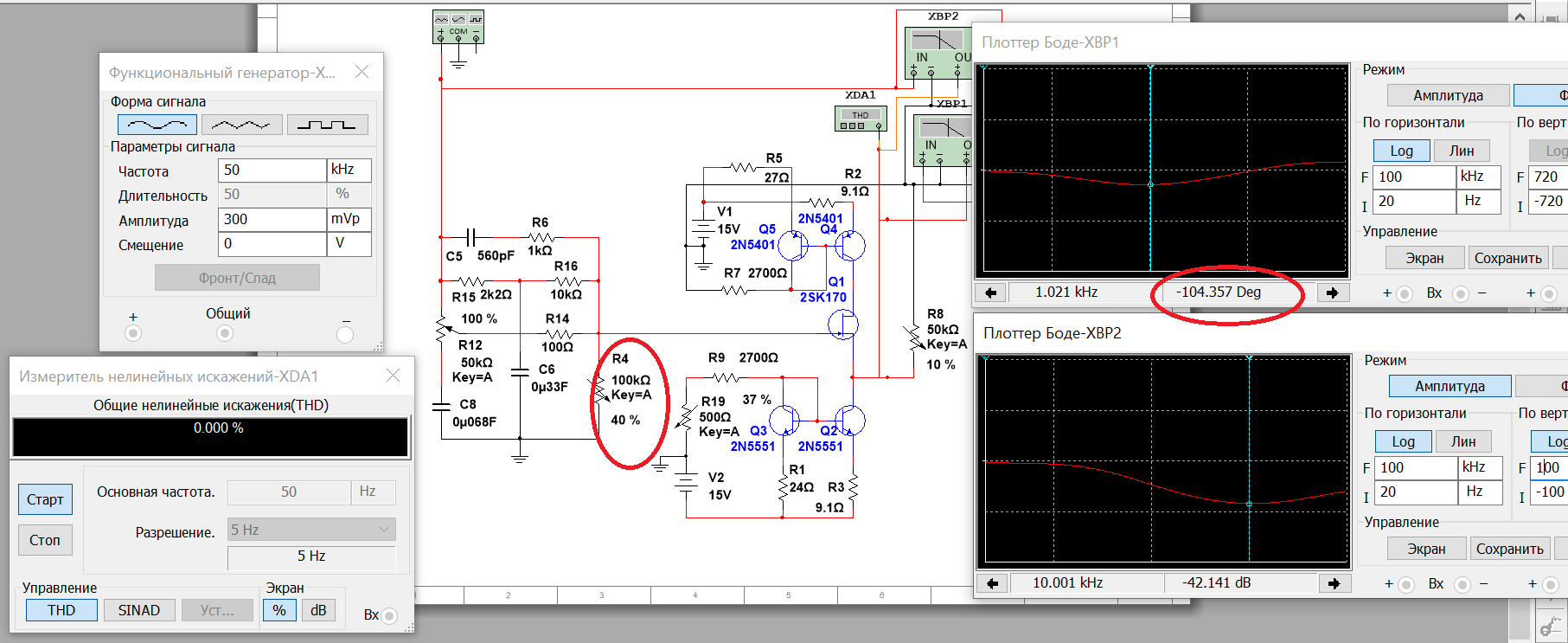Move XBP2 cursor left with arrow

[x=993, y=583]
